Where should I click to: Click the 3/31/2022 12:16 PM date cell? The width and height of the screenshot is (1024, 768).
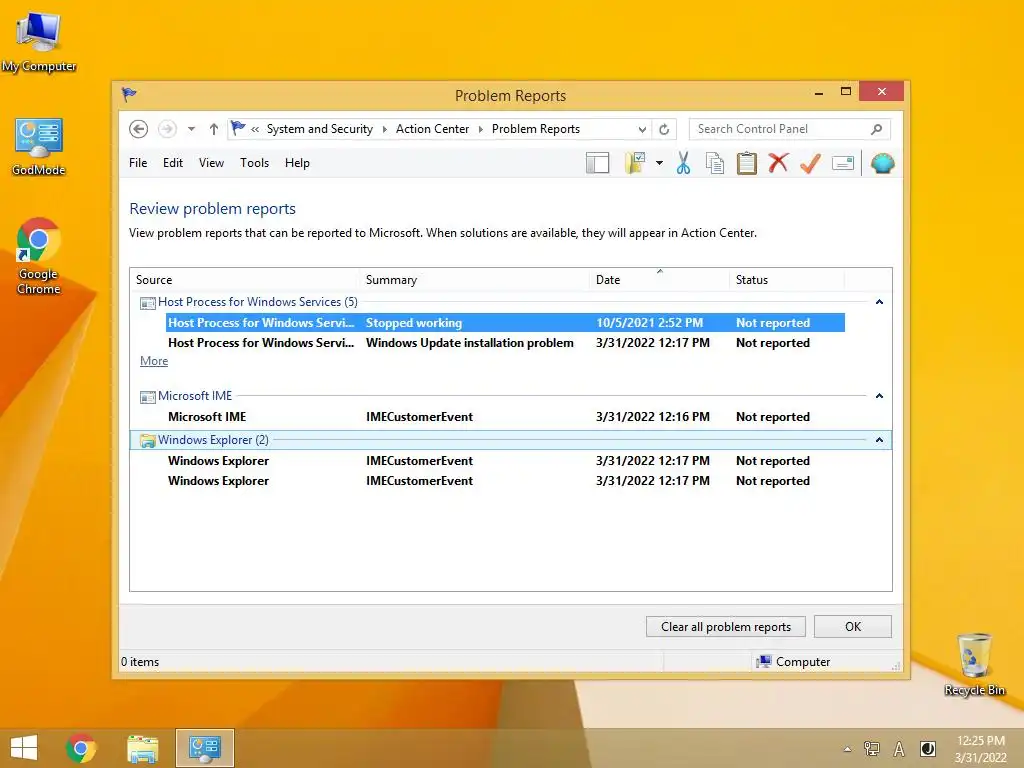652,417
